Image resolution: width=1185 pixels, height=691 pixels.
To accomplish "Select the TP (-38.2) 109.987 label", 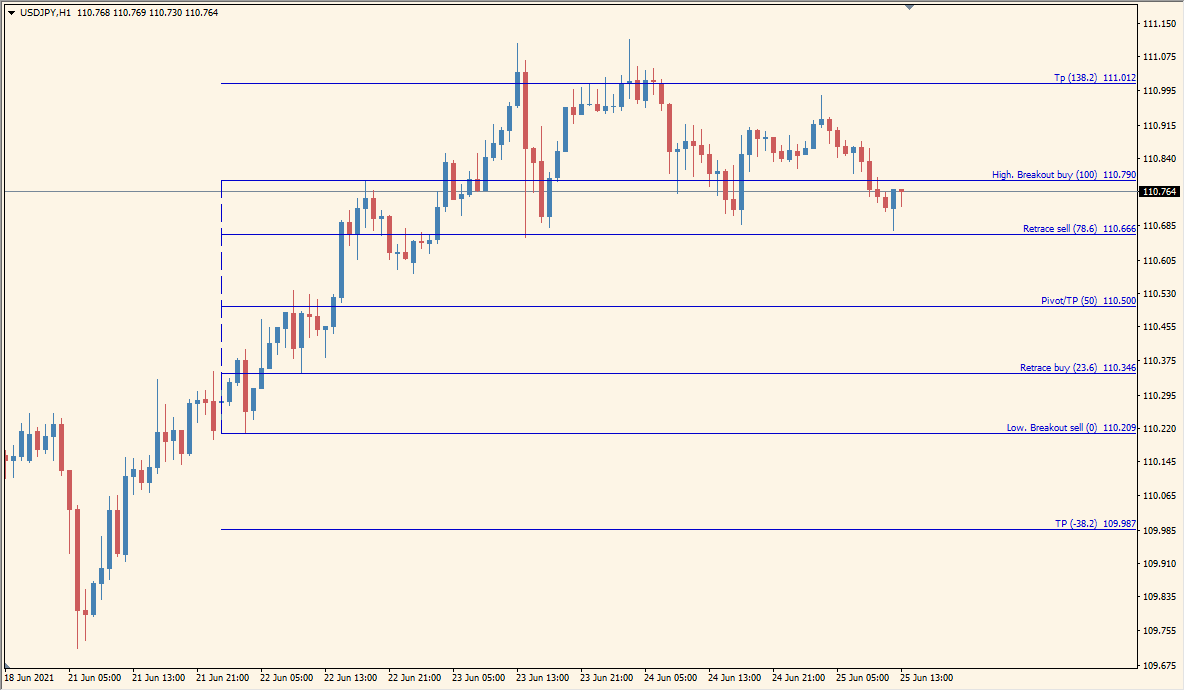I will click(x=1095, y=524).
